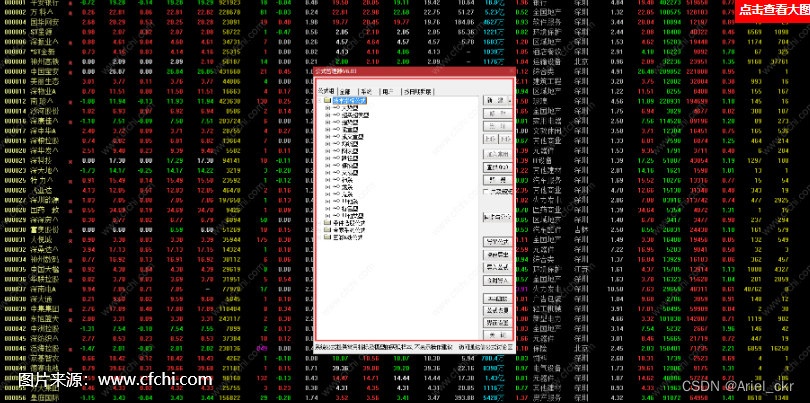
Task: Click the indicator icon beside 其他系
Action: point(336,202)
